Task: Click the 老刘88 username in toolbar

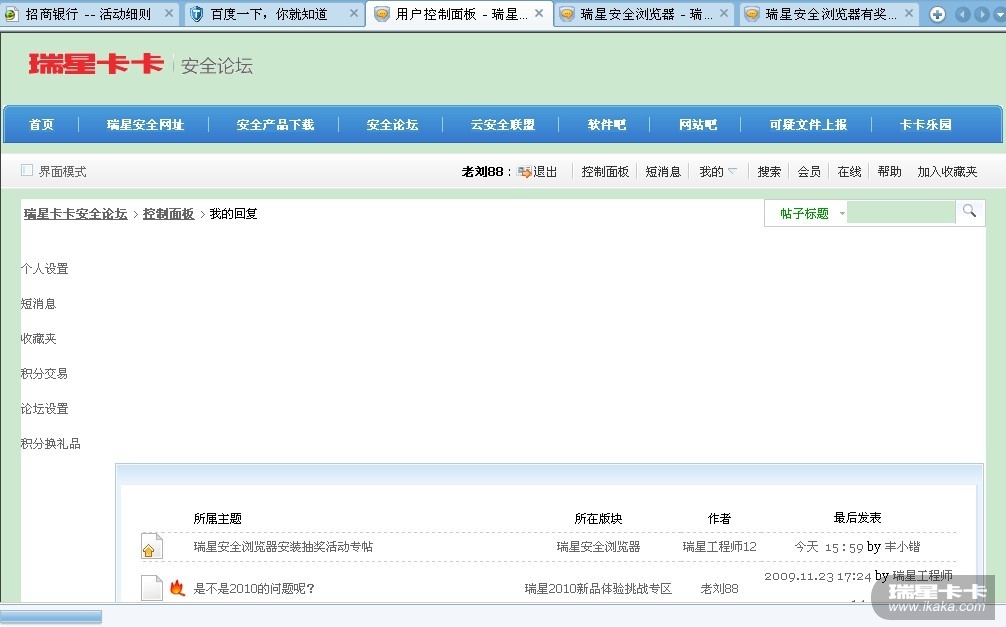Action: click(482, 171)
